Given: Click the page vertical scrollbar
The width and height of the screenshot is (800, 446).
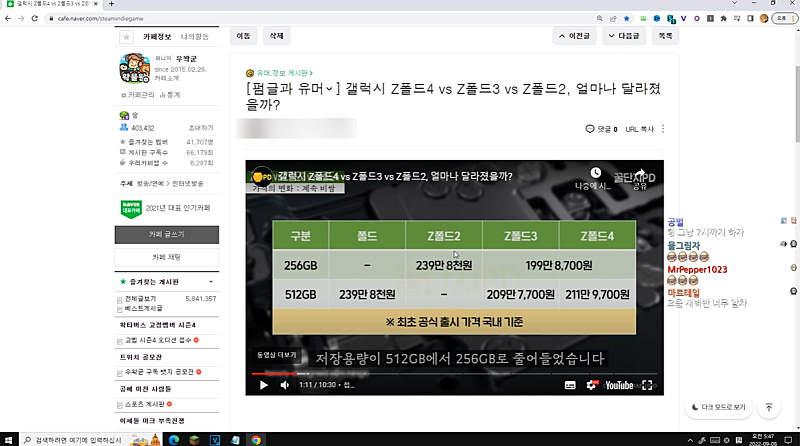Looking at the screenshot, I should (796, 104).
